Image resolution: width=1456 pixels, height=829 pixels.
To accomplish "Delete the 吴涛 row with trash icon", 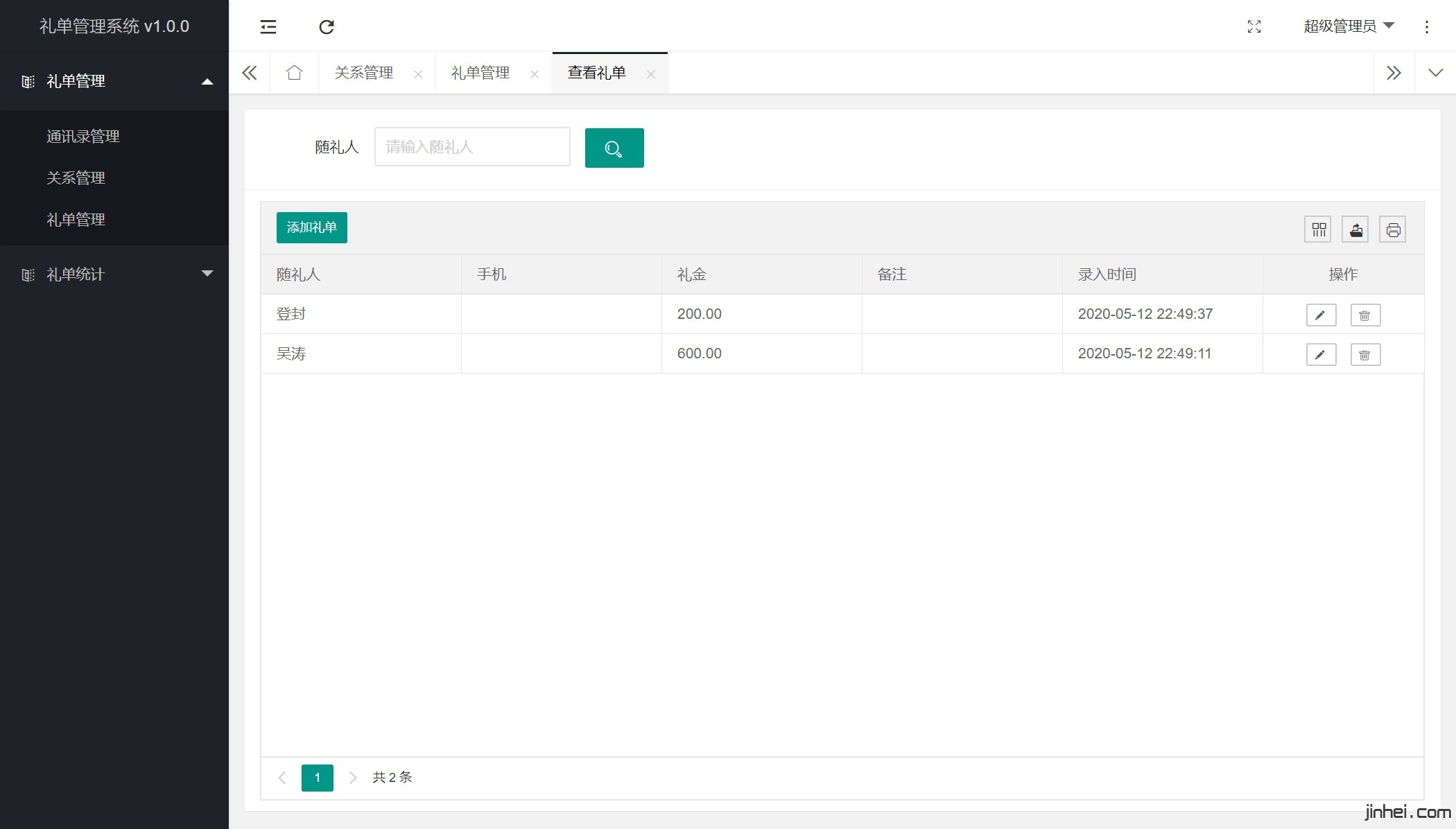I will pyautogui.click(x=1365, y=355).
